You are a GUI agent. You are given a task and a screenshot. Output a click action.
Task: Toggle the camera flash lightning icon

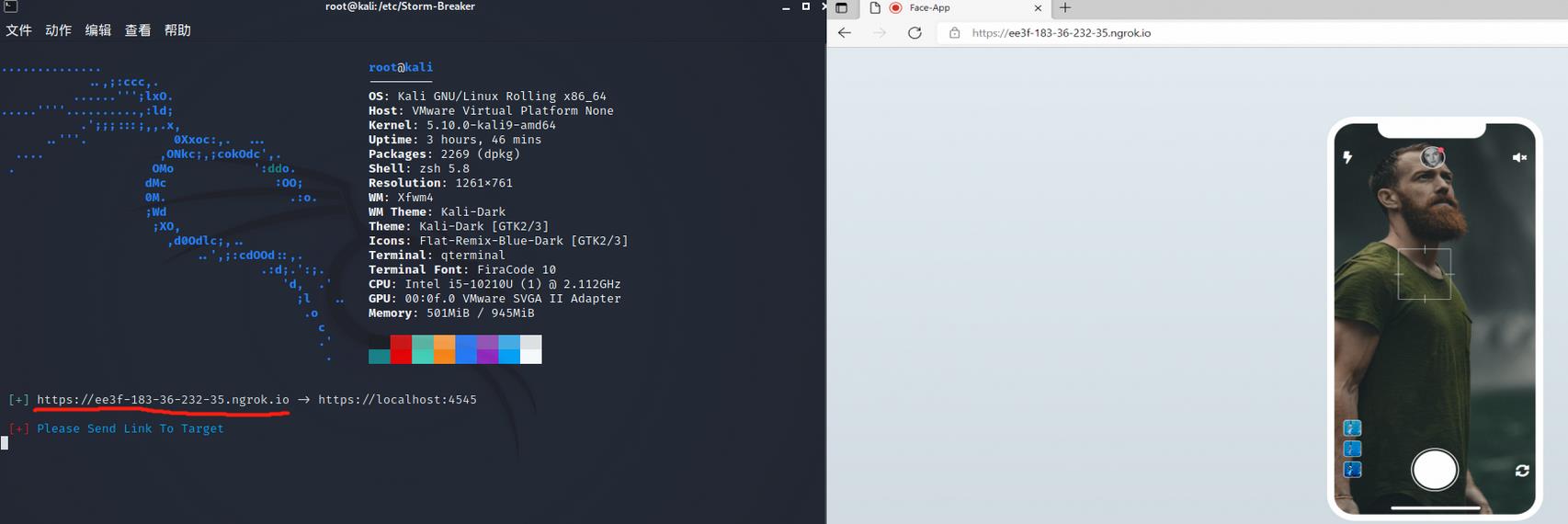pos(1347,157)
